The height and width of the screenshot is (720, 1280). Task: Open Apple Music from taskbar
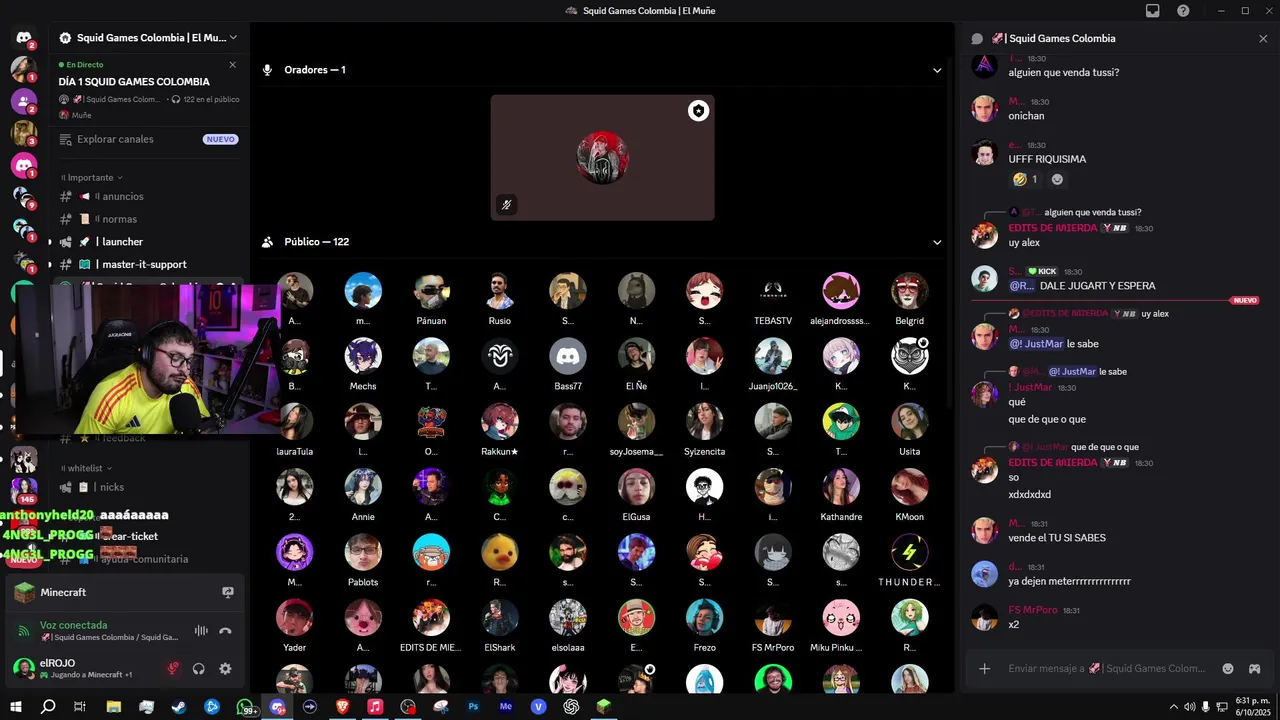point(375,706)
